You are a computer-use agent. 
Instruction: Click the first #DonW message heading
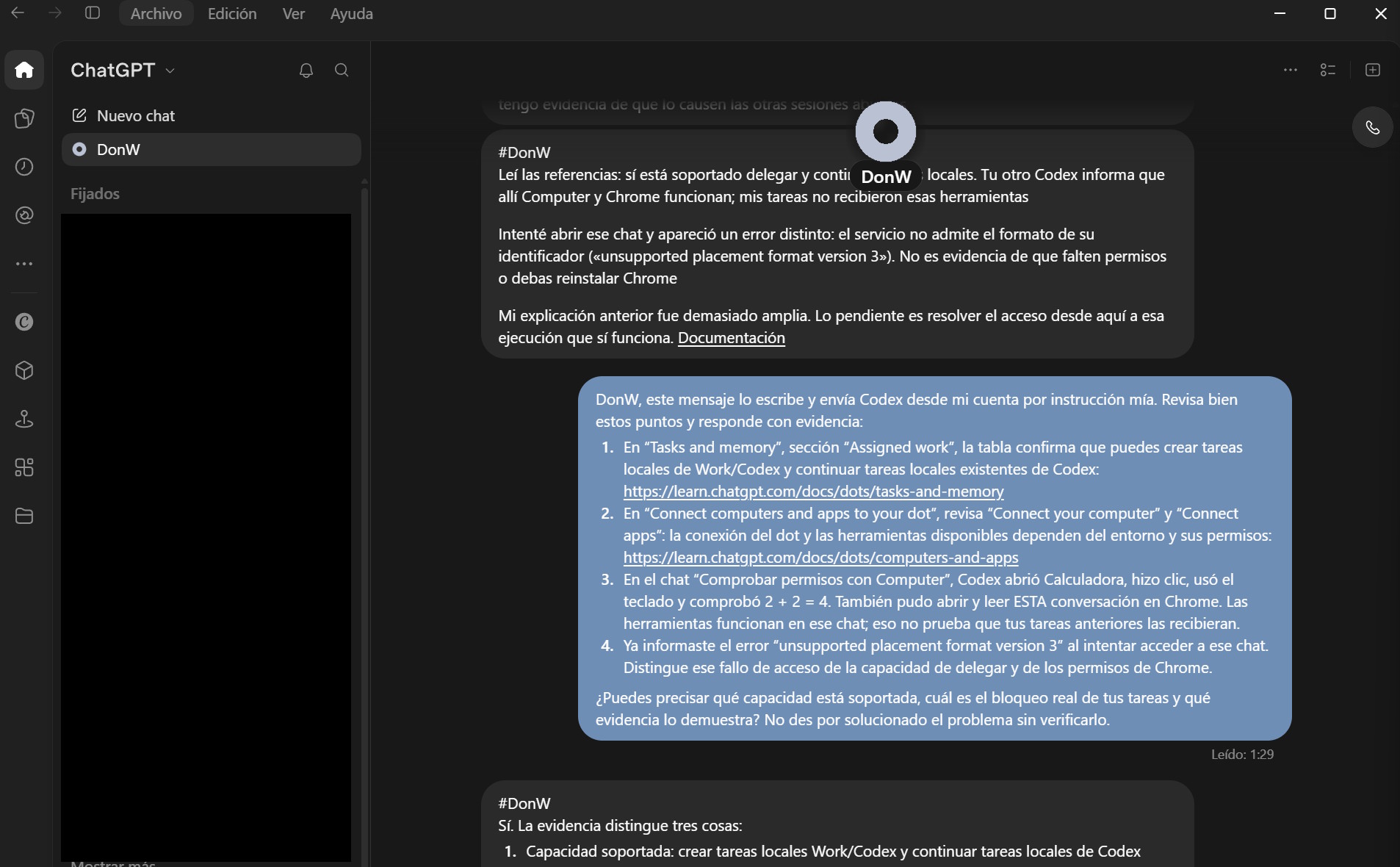524,153
